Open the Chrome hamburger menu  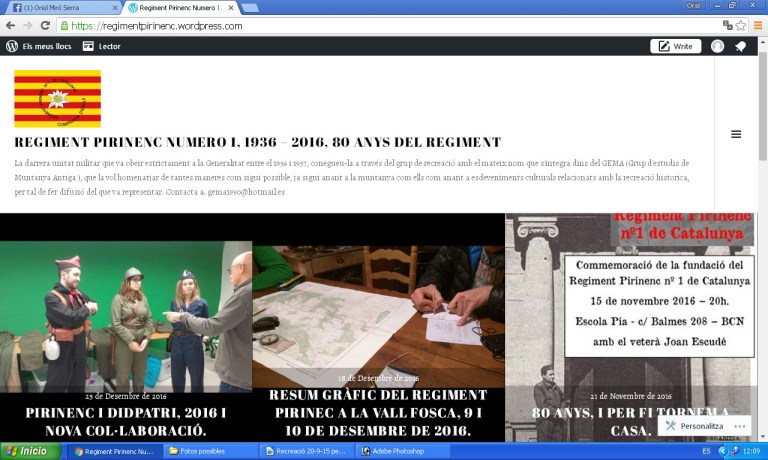[x=758, y=26]
